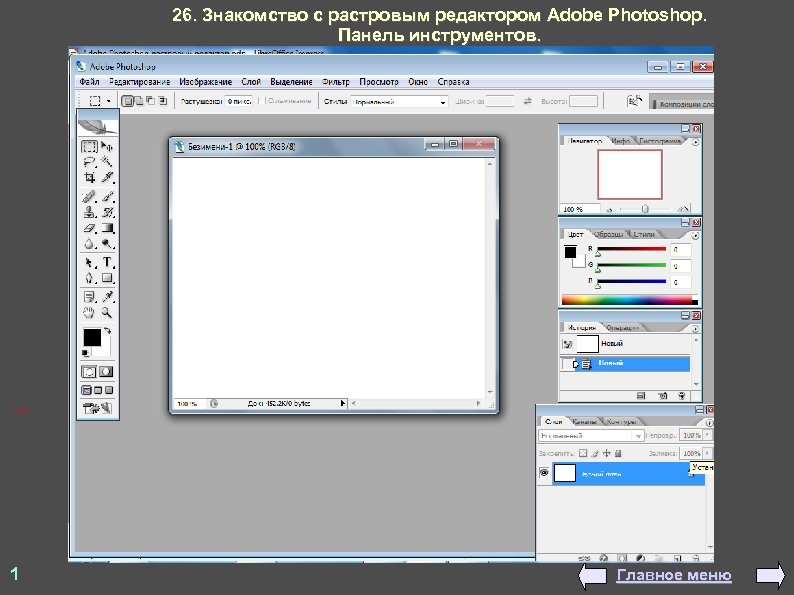794x595 pixels.
Task: Open the History panel options menu
Action: point(696,329)
